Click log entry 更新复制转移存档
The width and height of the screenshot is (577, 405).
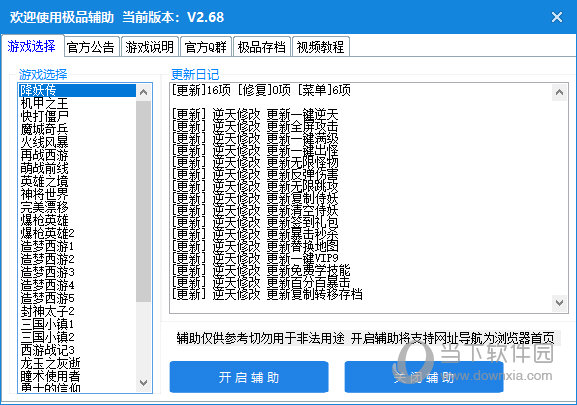[x=267, y=294]
